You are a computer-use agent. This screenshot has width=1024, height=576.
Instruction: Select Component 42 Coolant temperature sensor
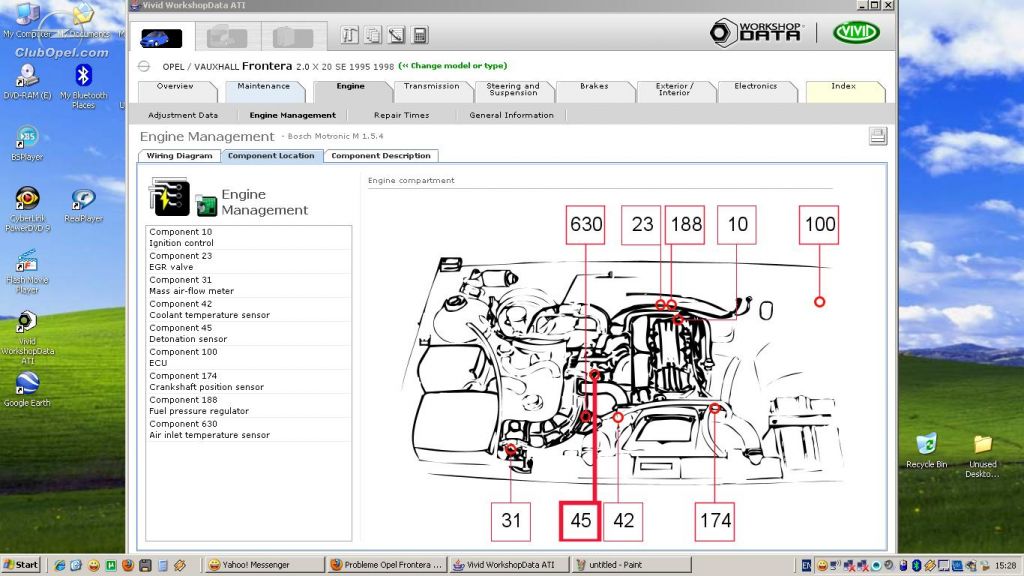pos(248,310)
